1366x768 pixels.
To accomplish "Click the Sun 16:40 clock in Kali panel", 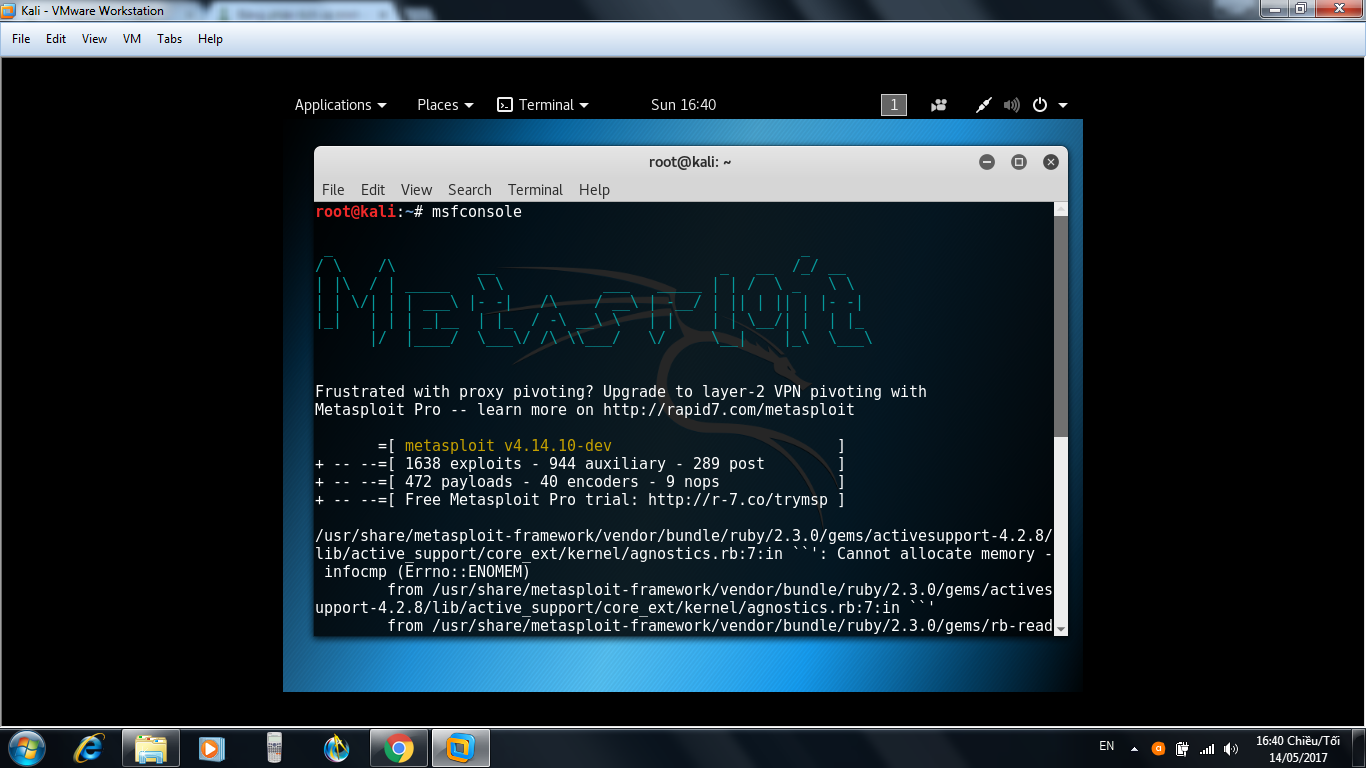I will pyautogui.click(x=683, y=105).
